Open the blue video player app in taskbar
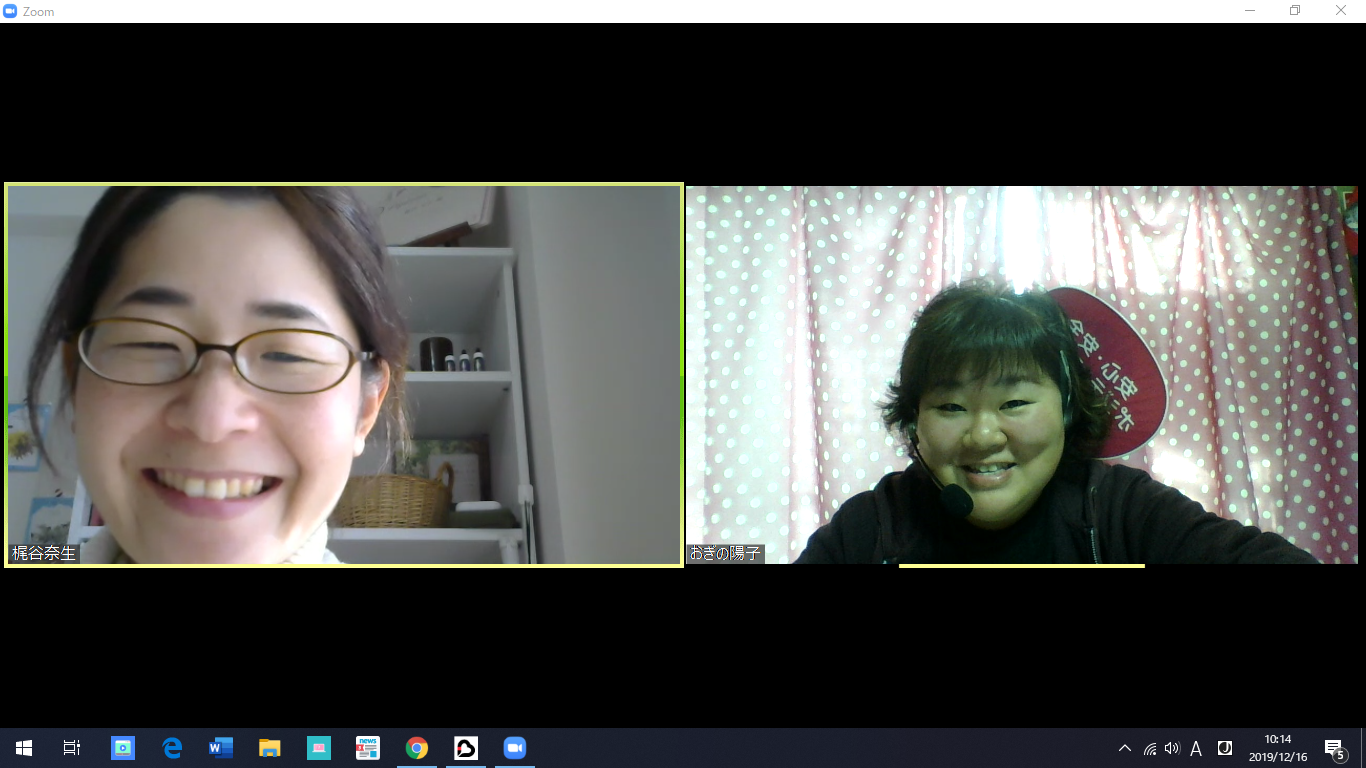Image resolution: width=1366 pixels, height=768 pixels. coord(123,748)
